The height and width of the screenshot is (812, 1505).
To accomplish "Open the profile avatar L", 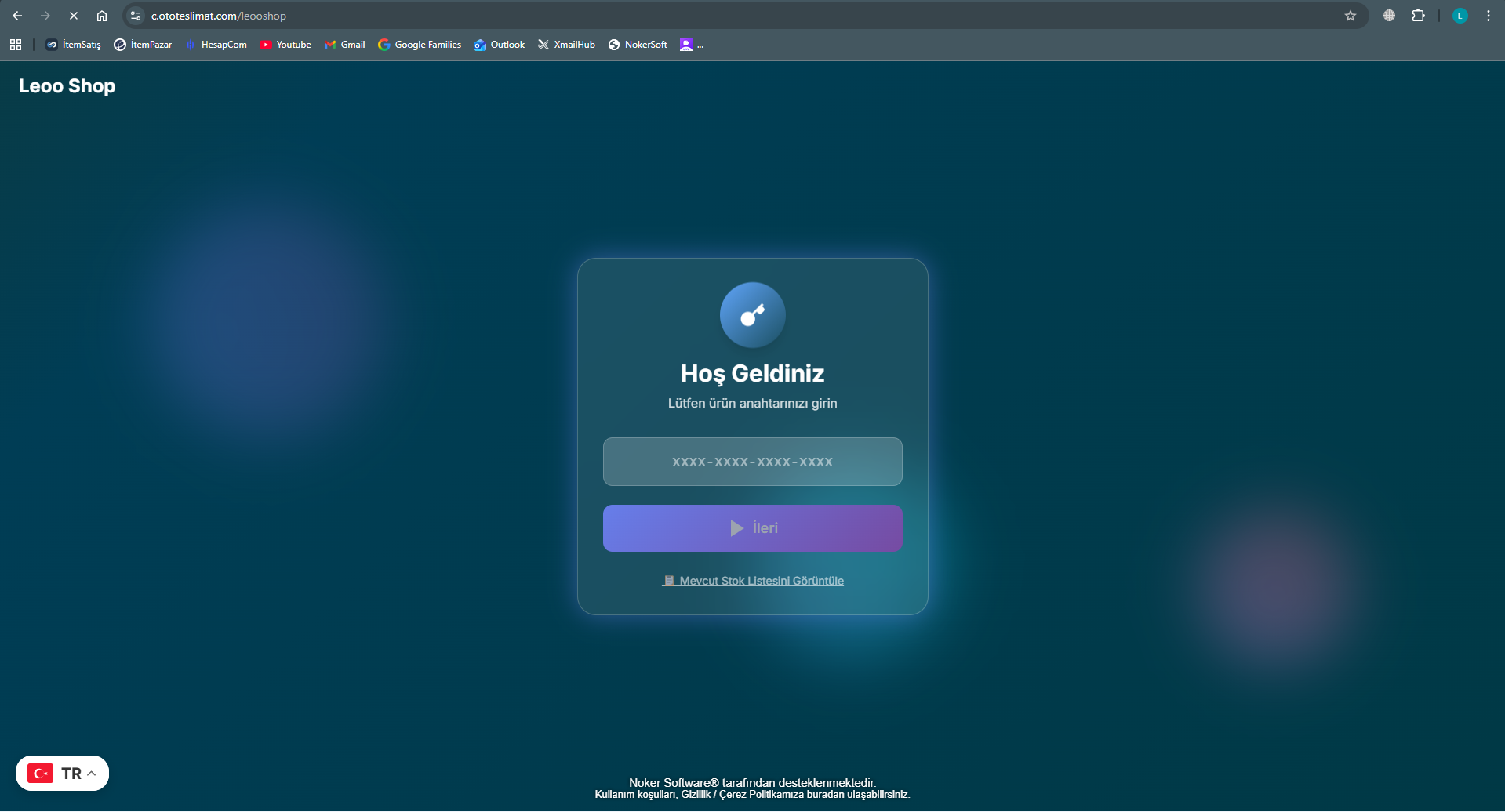I will [x=1460, y=16].
